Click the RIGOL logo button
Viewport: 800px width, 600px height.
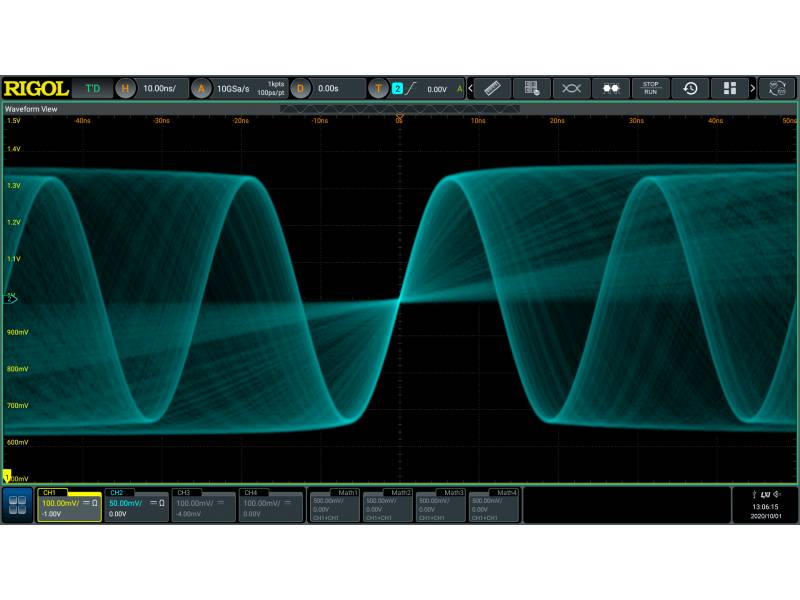tap(36, 88)
